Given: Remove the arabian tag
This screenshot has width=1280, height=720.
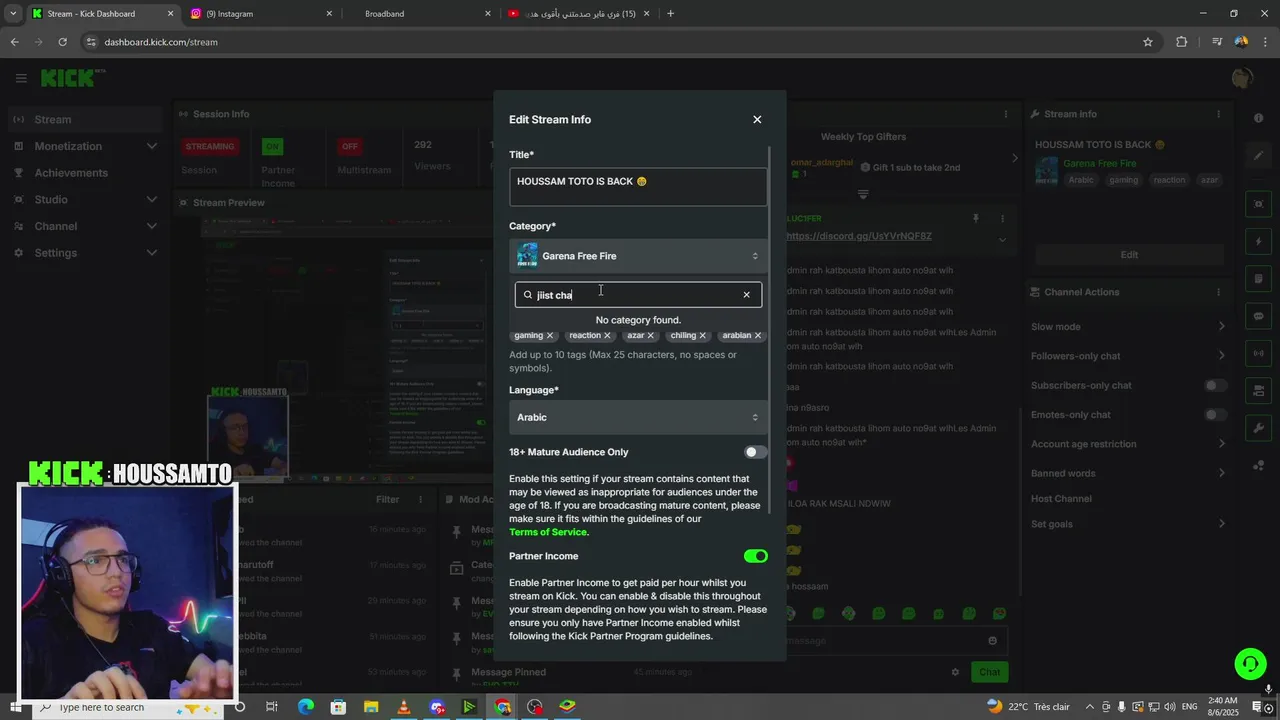Looking at the screenshot, I should 758,336.
